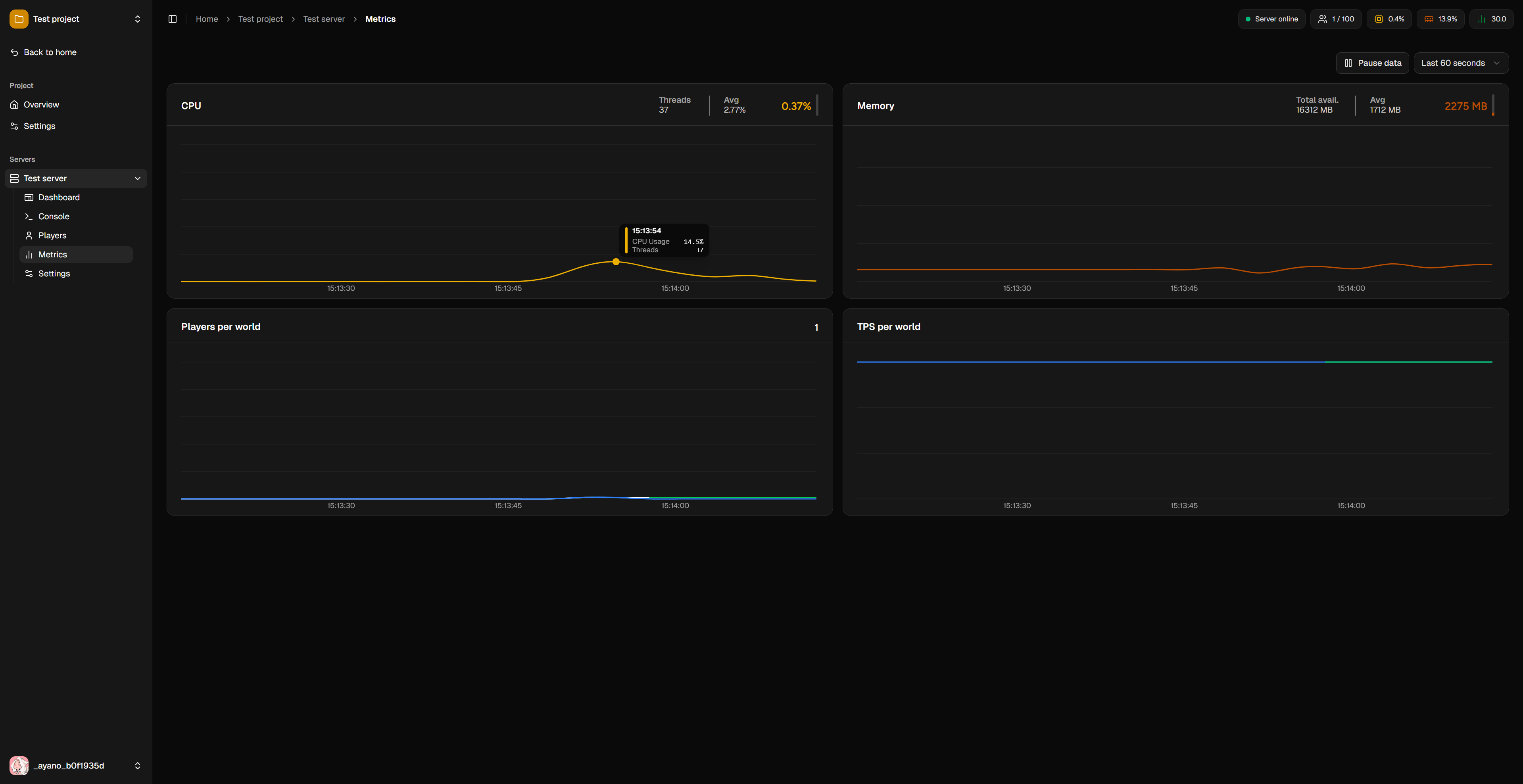Toggle the sidebar panel icon
This screenshot has height=784, width=1523.
(x=173, y=19)
